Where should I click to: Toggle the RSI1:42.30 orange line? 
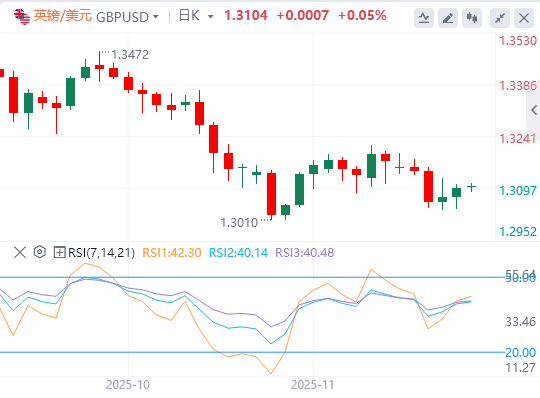(x=172, y=253)
